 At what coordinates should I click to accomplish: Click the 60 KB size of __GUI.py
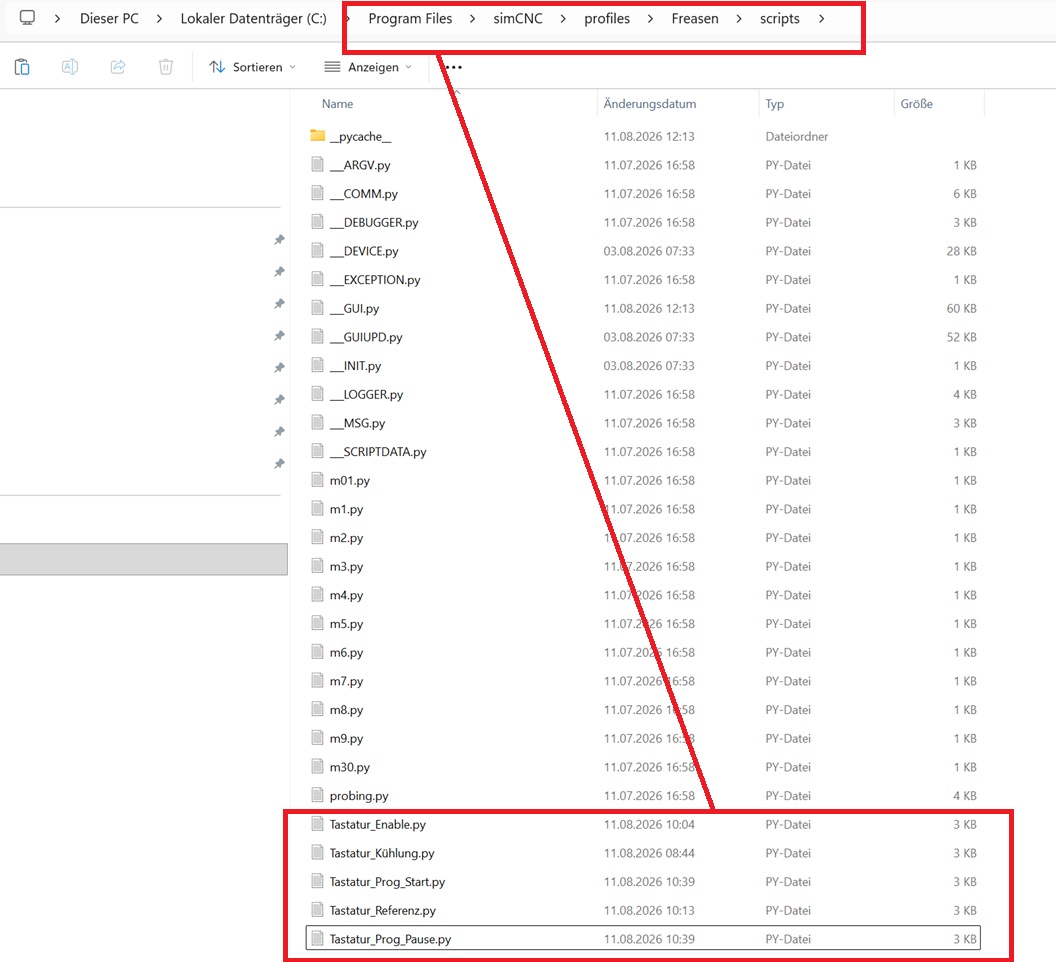[x=961, y=308]
